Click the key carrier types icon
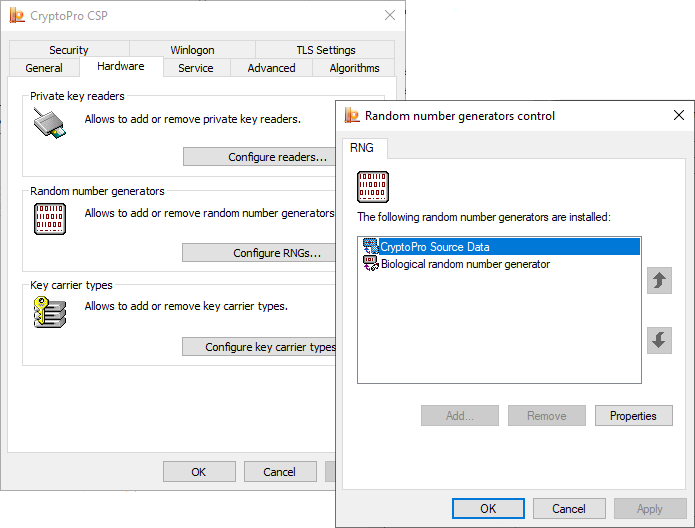Image resolution: width=695 pixels, height=528 pixels. coord(50,312)
